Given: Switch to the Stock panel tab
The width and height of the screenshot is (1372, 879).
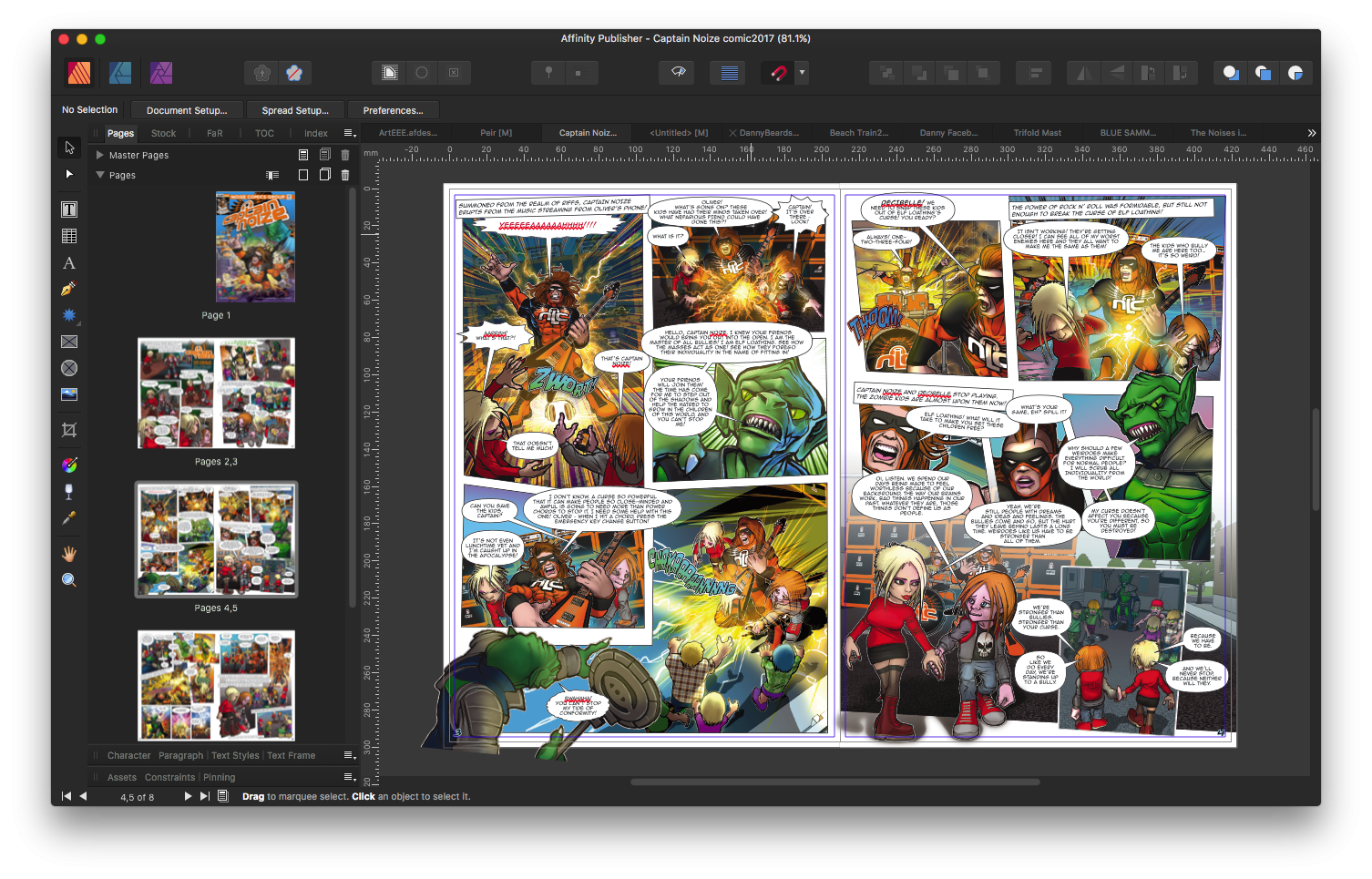Looking at the screenshot, I should coord(164,133).
